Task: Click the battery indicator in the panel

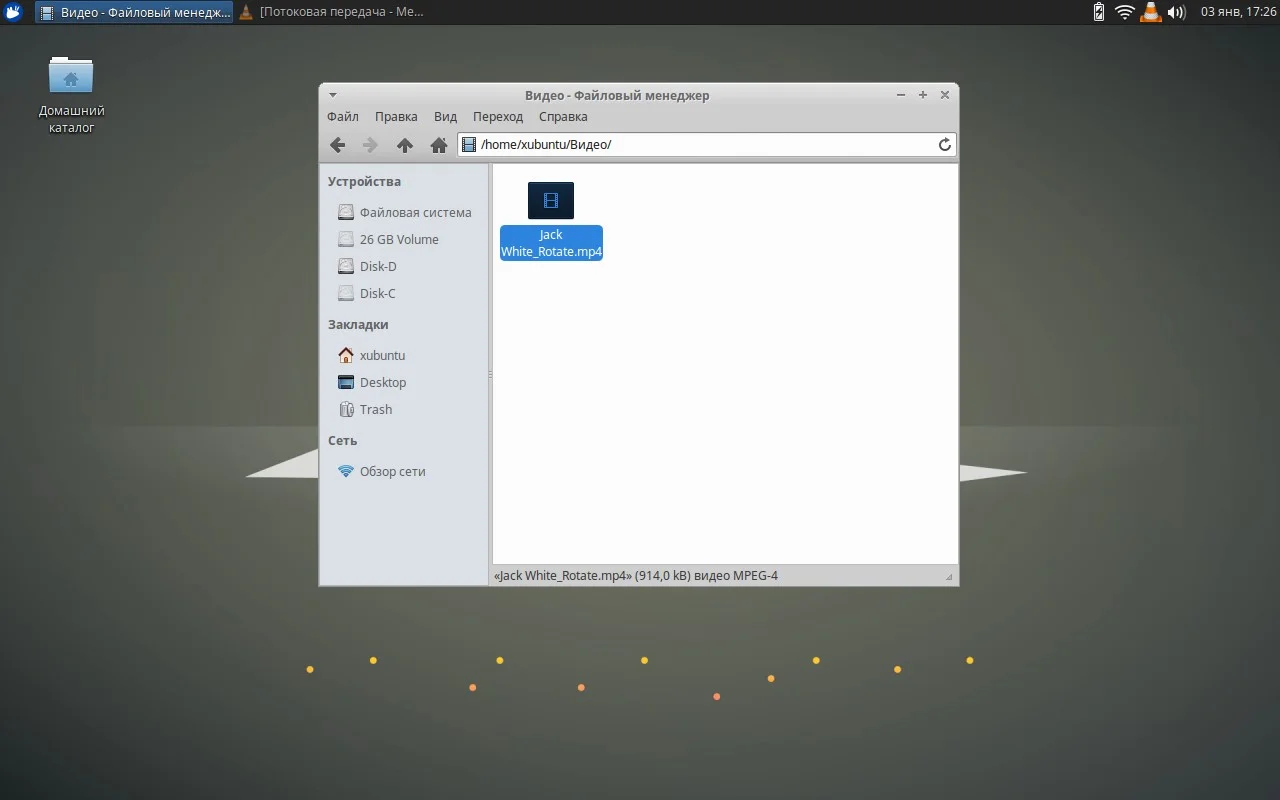Action: click(x=1099, y=12)
